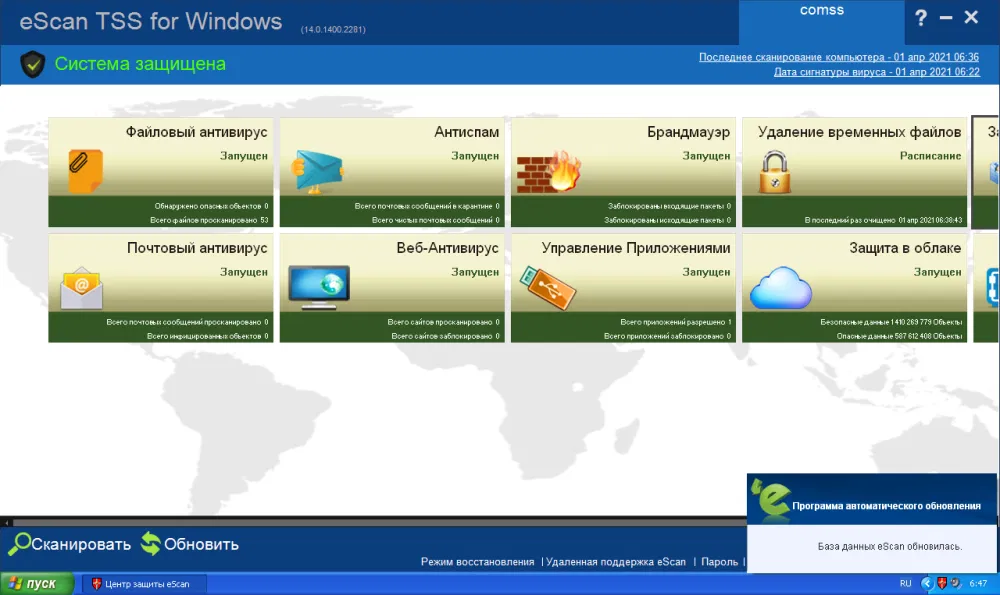Click the Пароль link

pos(719,562)
